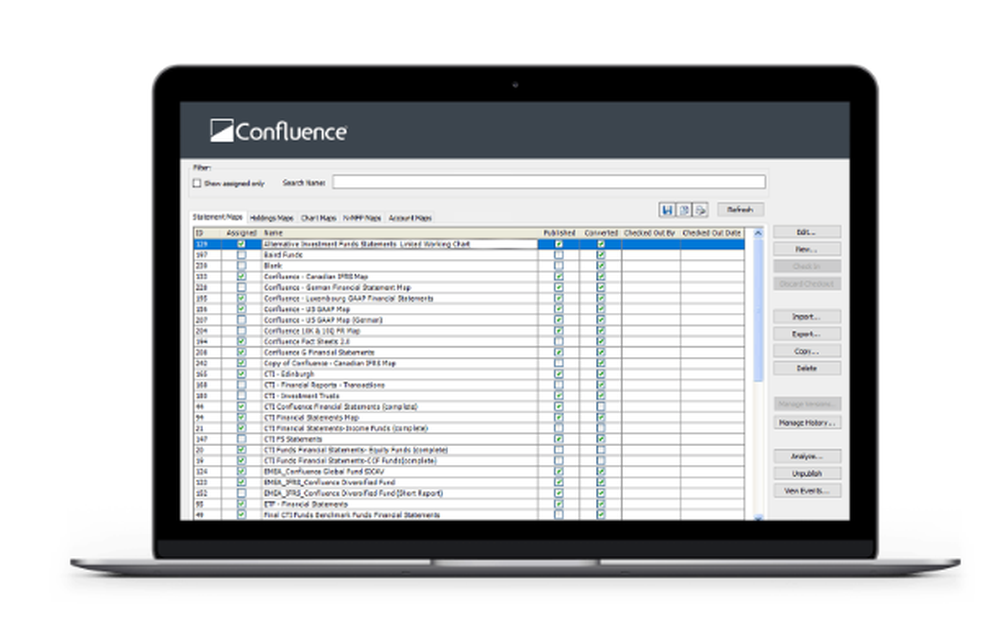Click the vertical scrollbar thumb of the table
This screenshot has width=1000, height=638.
coord(758,311)
